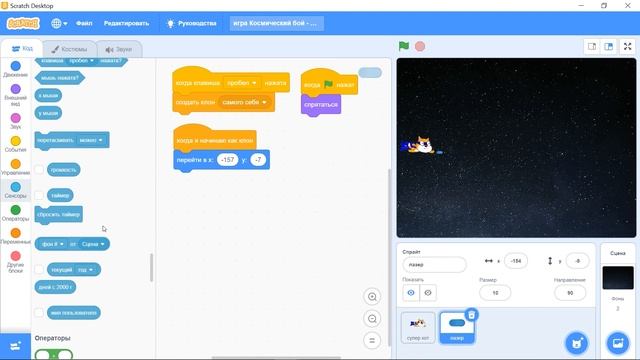Stop the project with the red button
640x360 pixels.
(420, 46)
